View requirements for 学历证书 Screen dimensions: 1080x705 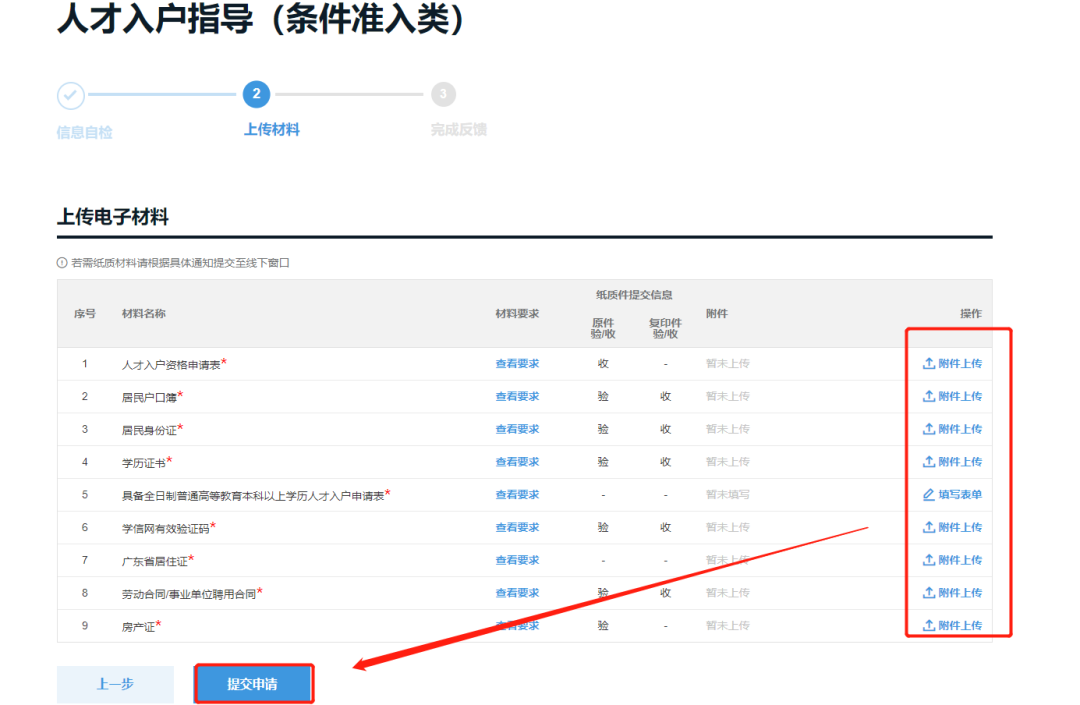pos(517,462)
